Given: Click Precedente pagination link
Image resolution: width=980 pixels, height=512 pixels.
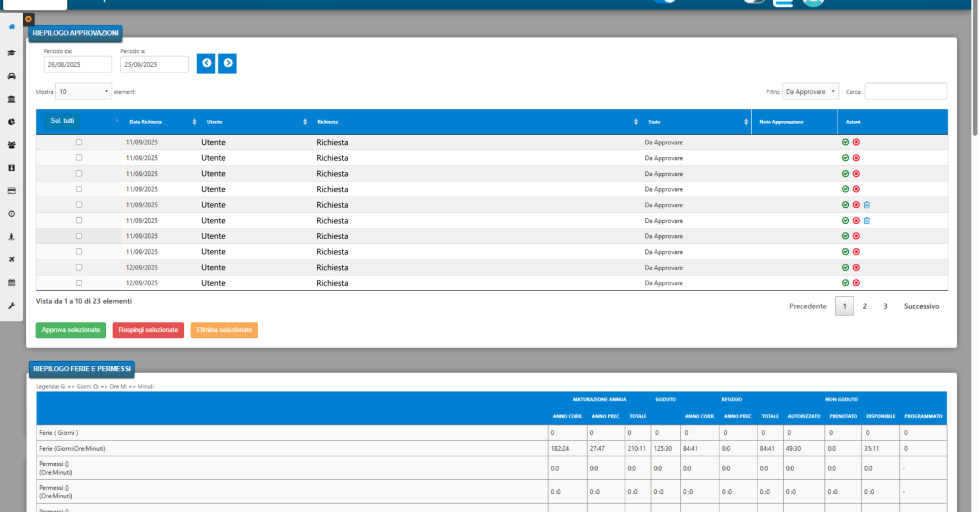Looking at the screenshot, I should (808, 306).
